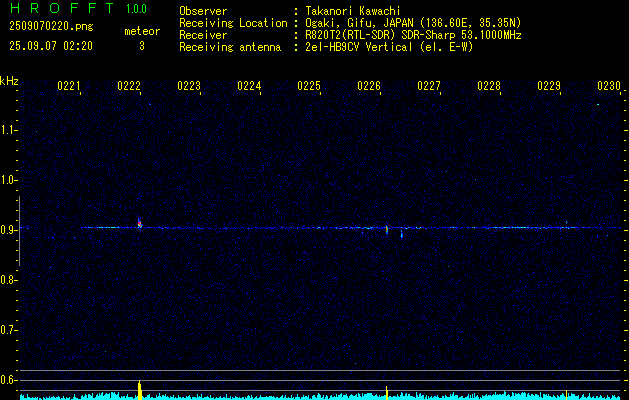The height and width of the screenshot is (400, 629).
Task: Click the 'meteor' label
Action: [x=142, y=31]
